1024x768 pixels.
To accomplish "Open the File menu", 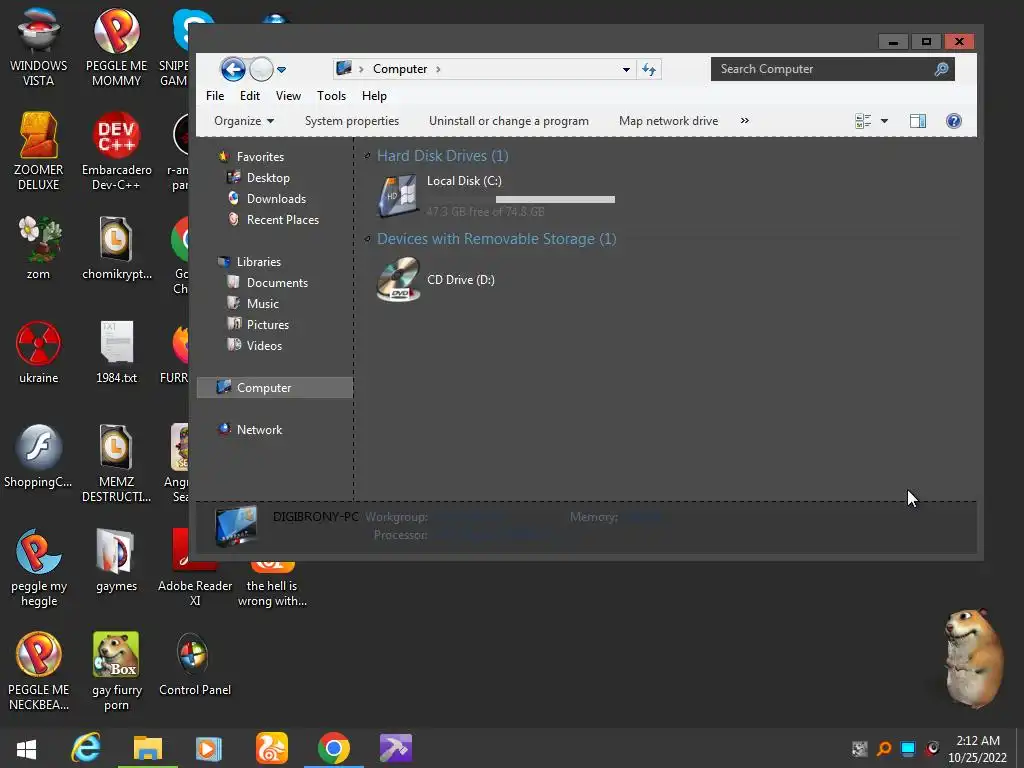I will pos(215,96).
